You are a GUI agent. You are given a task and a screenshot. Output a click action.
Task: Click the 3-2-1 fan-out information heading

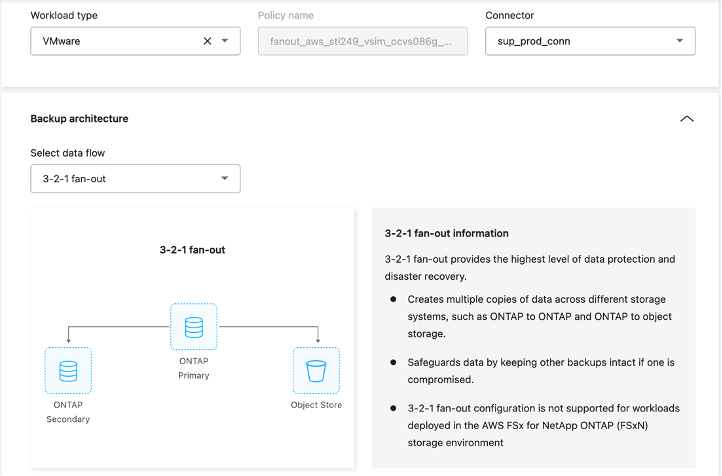446,233
